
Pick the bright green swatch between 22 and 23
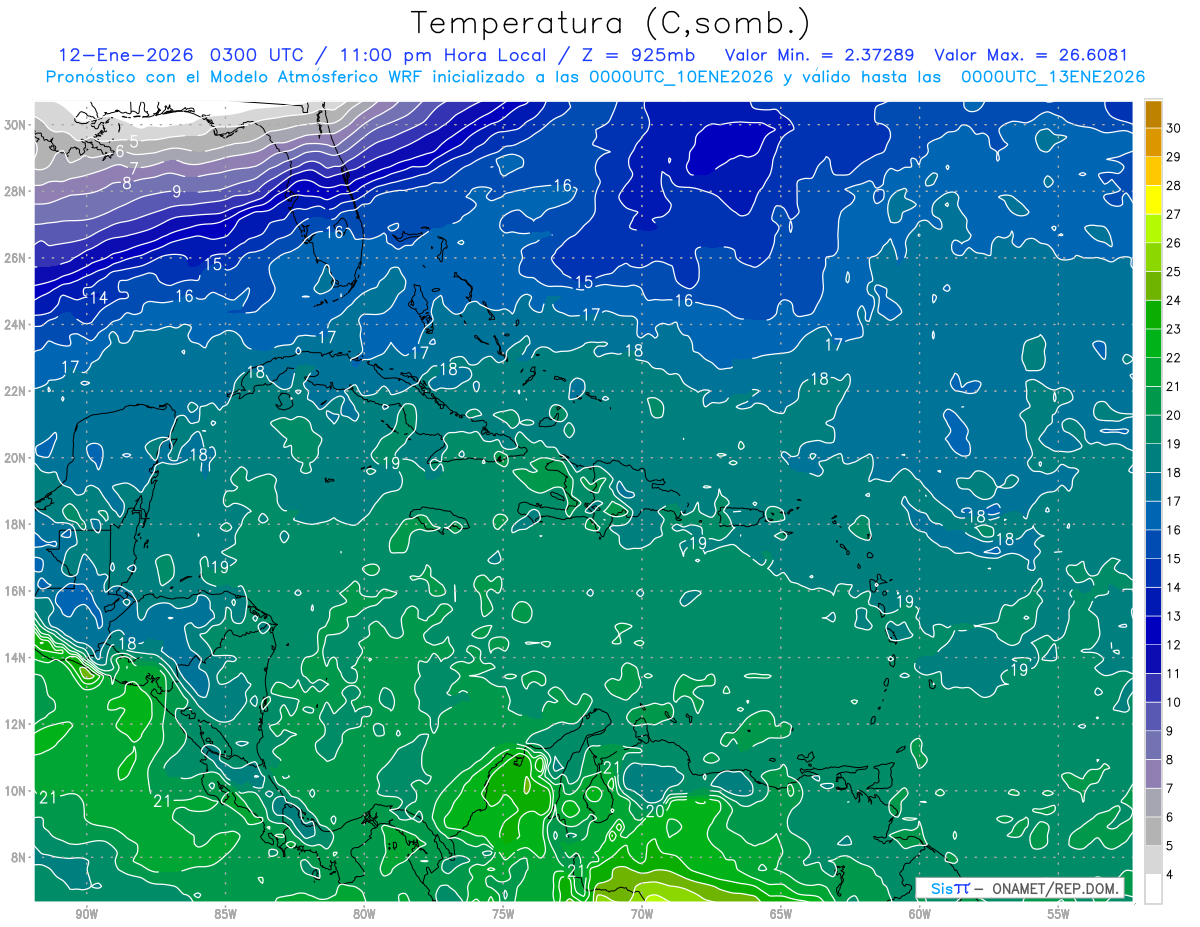click(1153, 344)
